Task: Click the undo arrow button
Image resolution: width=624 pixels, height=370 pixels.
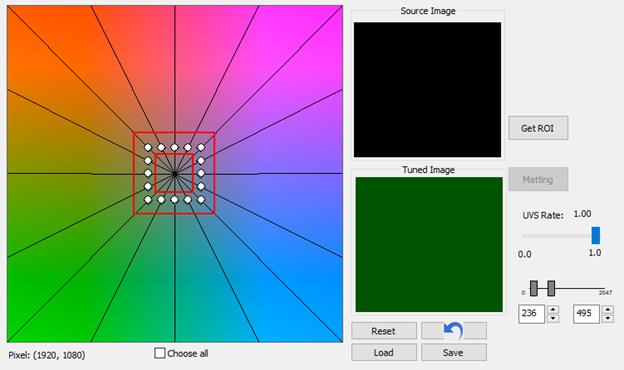Action: point(454,331)
